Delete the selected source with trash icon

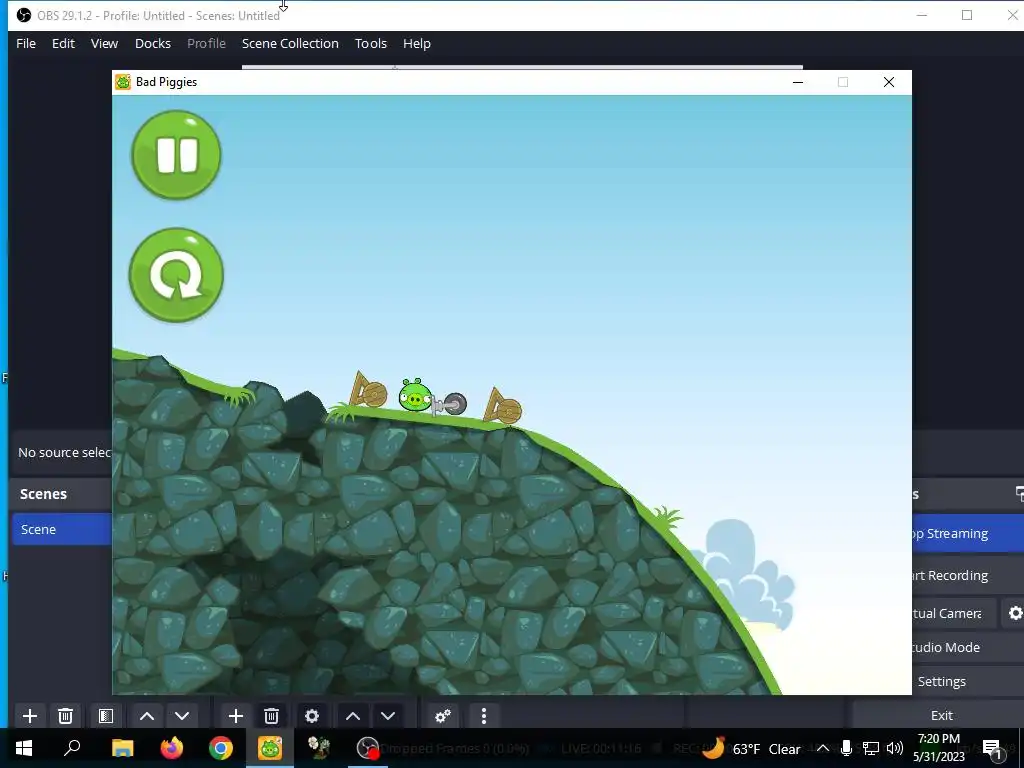(272, 716)
